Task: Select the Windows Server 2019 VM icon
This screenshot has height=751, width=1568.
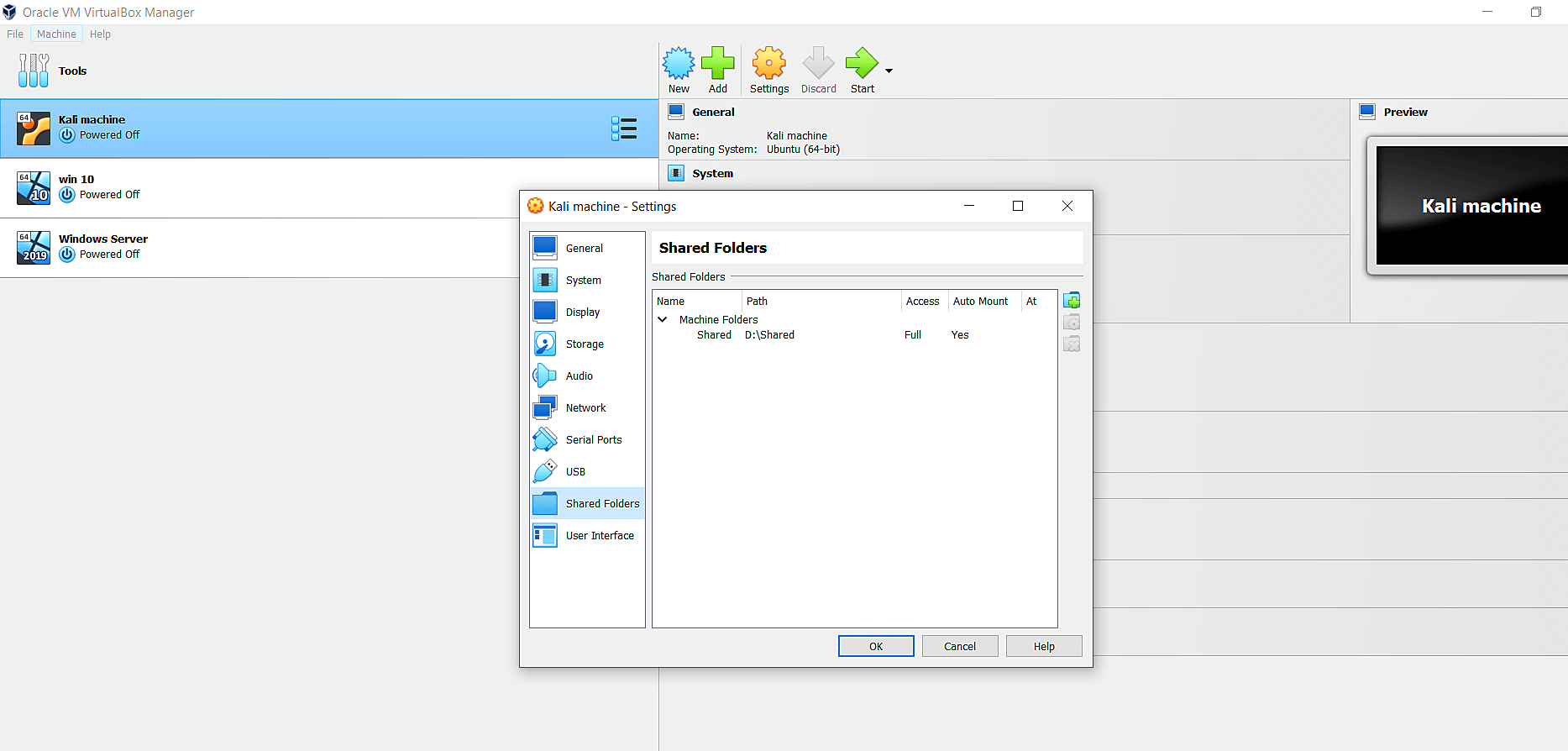Action: tap(34, 248)
